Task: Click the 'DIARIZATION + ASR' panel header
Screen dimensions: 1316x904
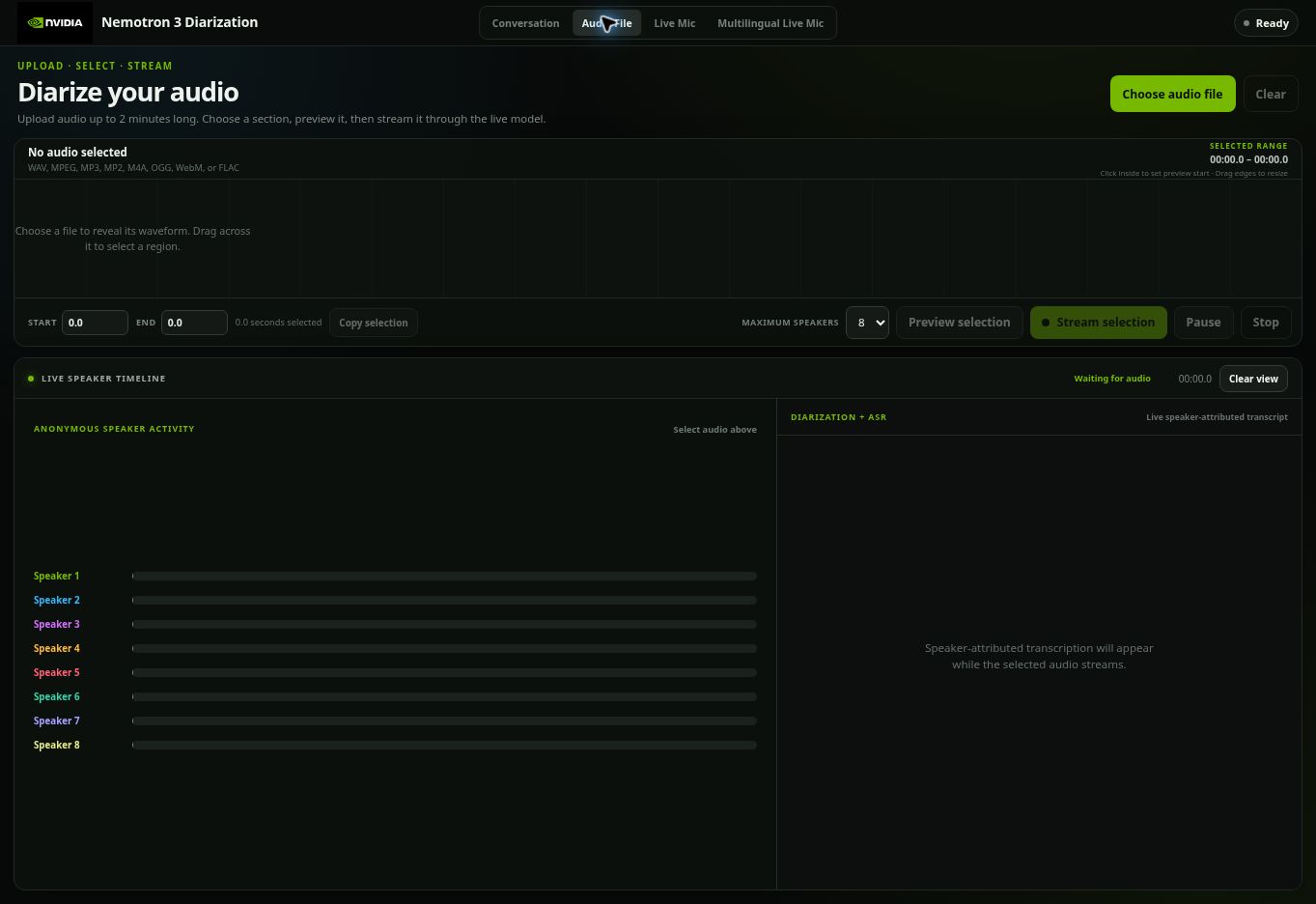Action: click(x=838, y=417)
